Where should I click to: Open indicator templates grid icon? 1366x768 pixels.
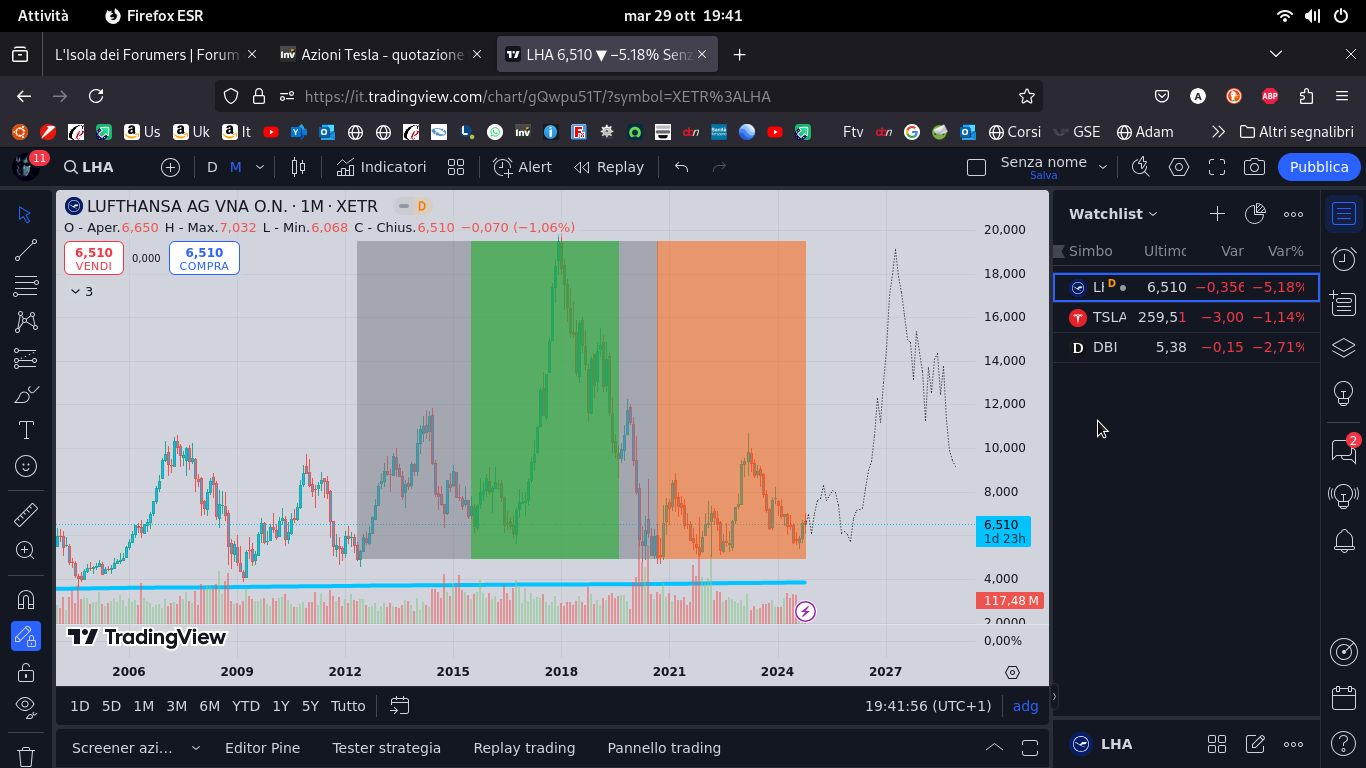pos(456,167)
